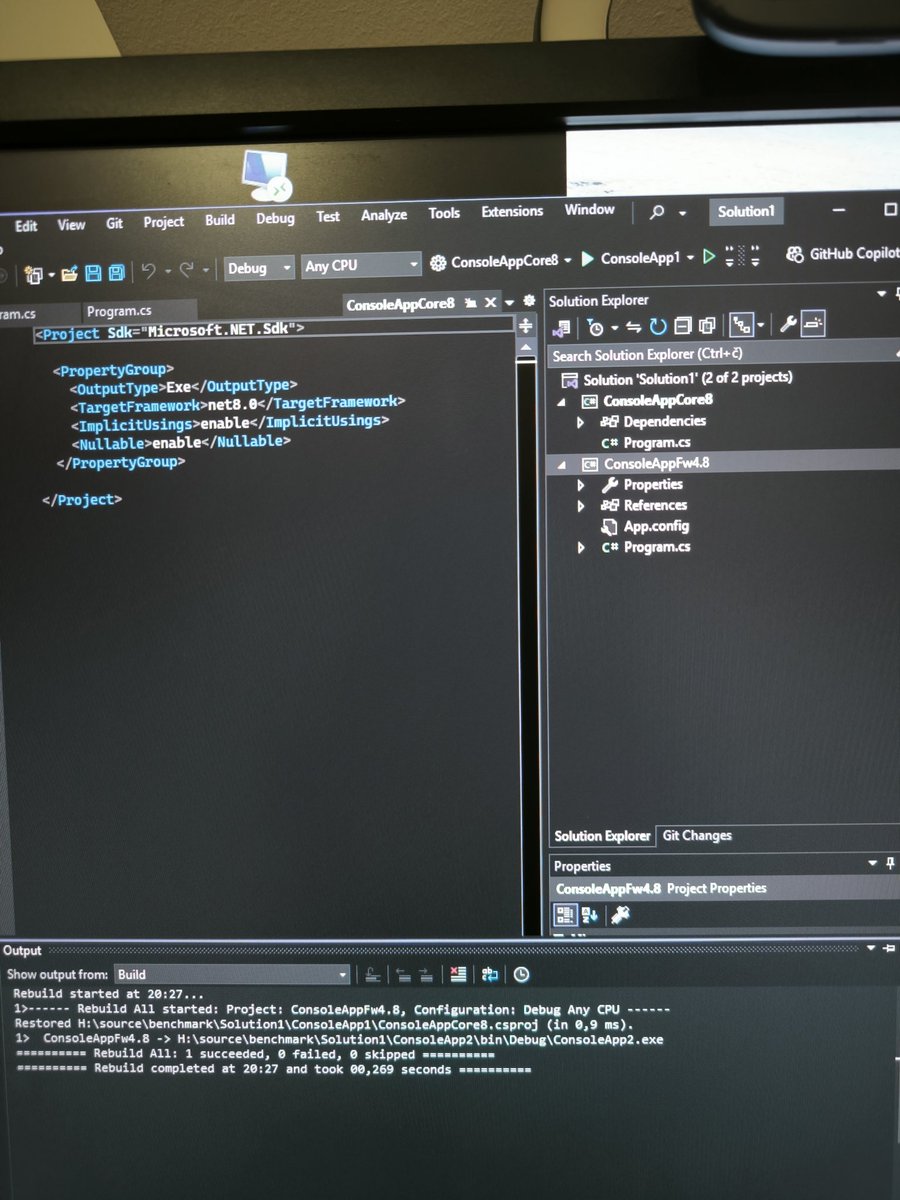
Task: Expand the References node
Action: tap(581, 506)
